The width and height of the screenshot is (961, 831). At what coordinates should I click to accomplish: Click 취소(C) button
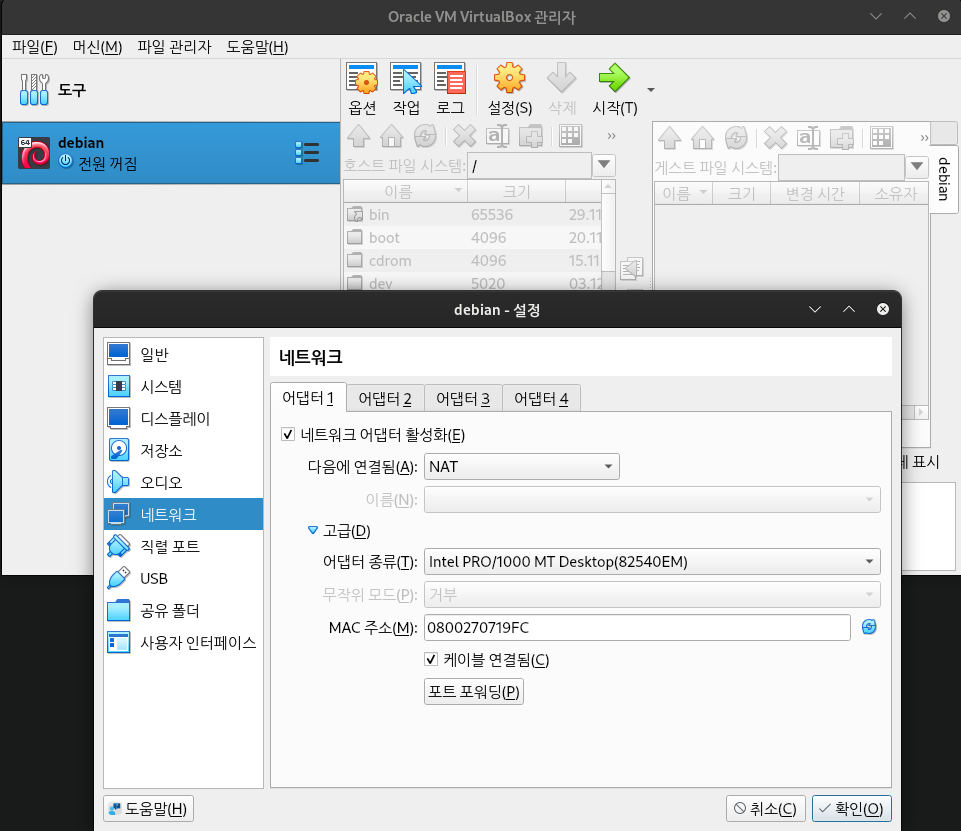[x=765, y=808]
